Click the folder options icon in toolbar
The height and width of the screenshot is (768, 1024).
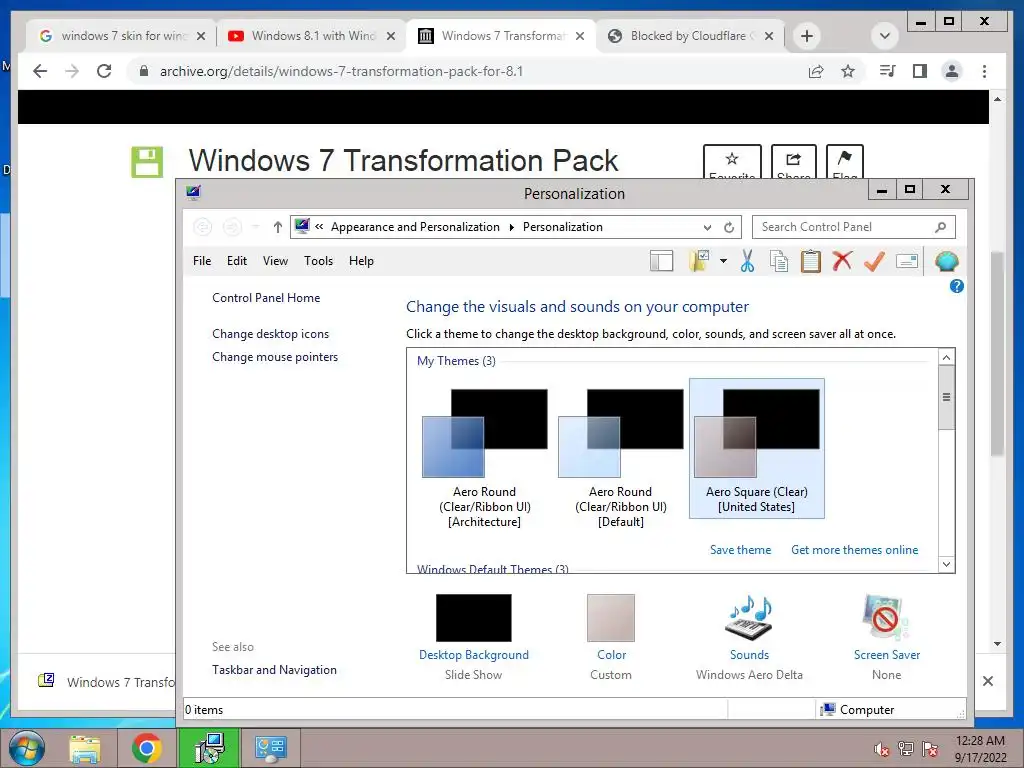click(x=699, y=261)
